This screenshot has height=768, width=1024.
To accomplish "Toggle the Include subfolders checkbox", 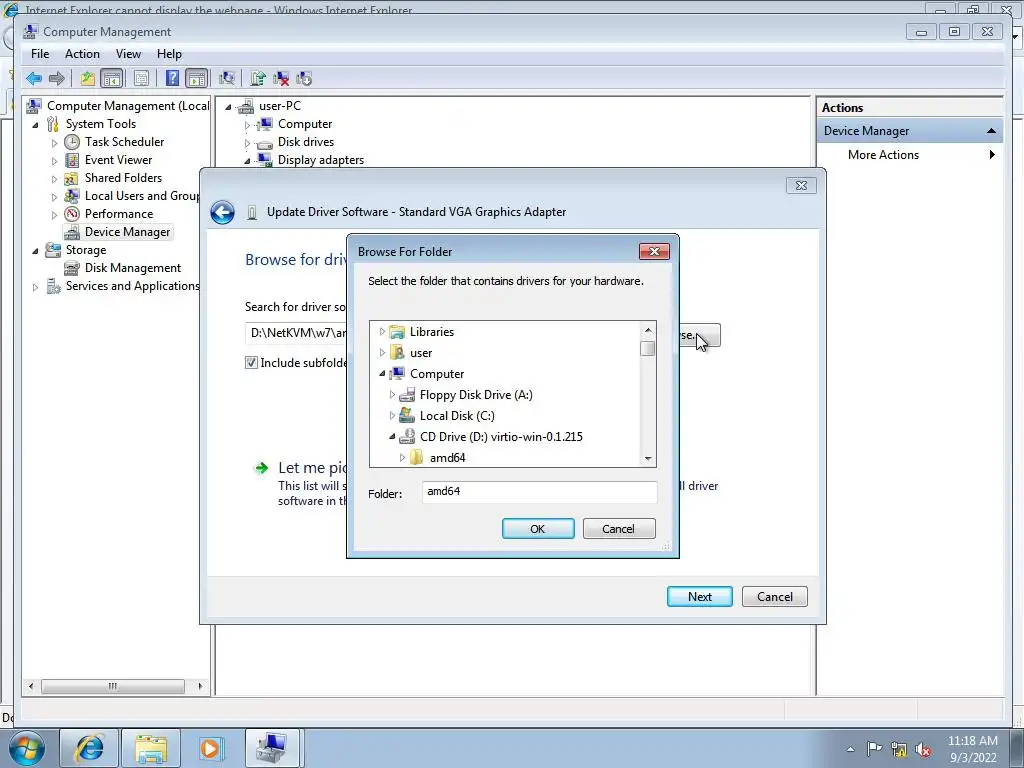I will tap(251, 362).
